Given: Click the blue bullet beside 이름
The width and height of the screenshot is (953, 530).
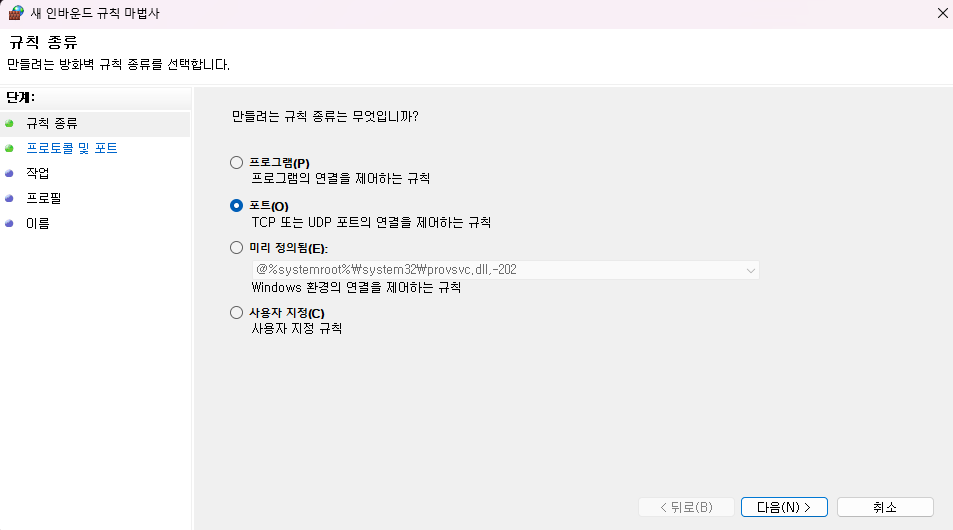Looking at the screenshot, I should click(x=9, y=223).
